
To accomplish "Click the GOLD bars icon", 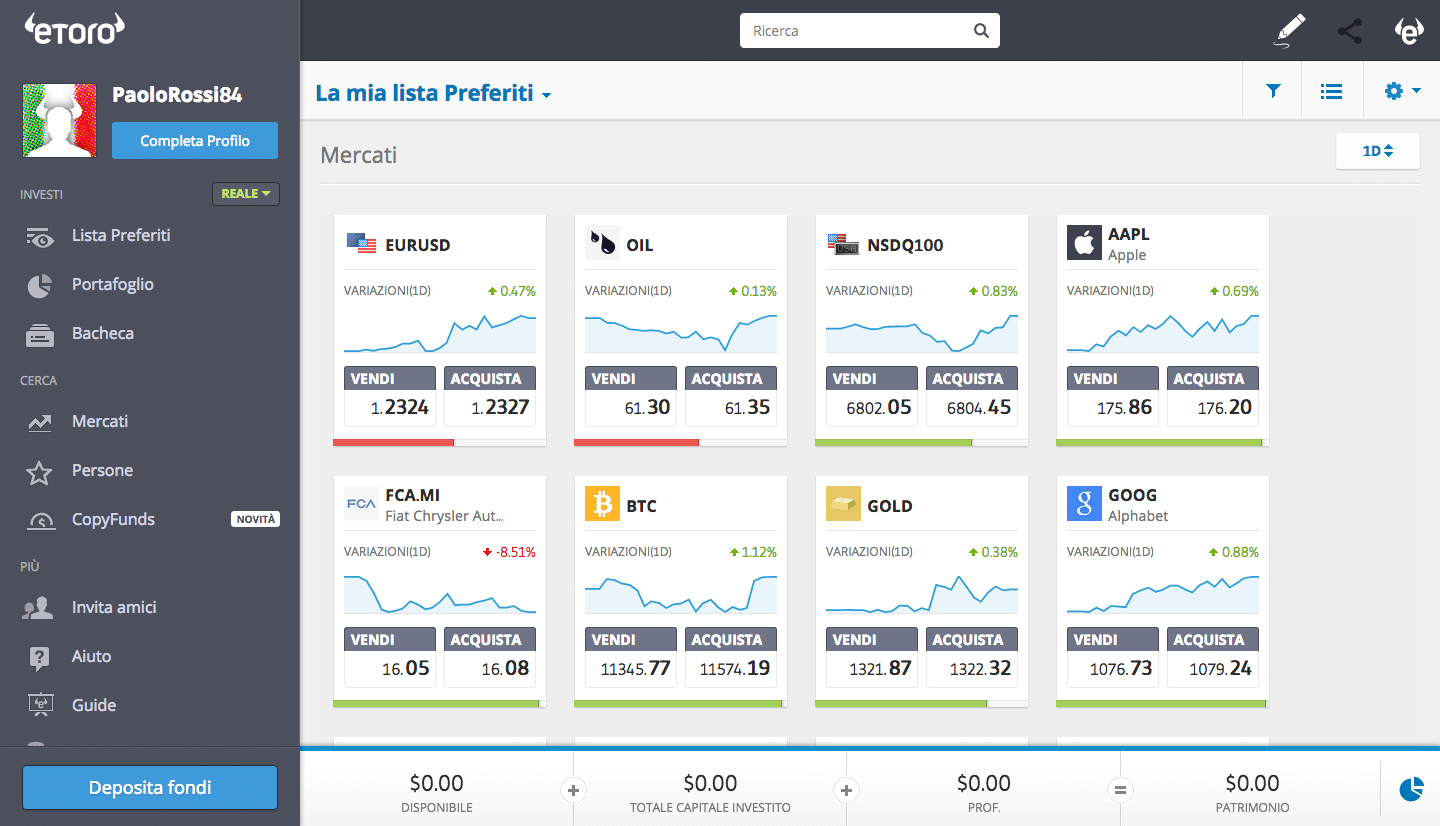I will (x=844, y=504).
